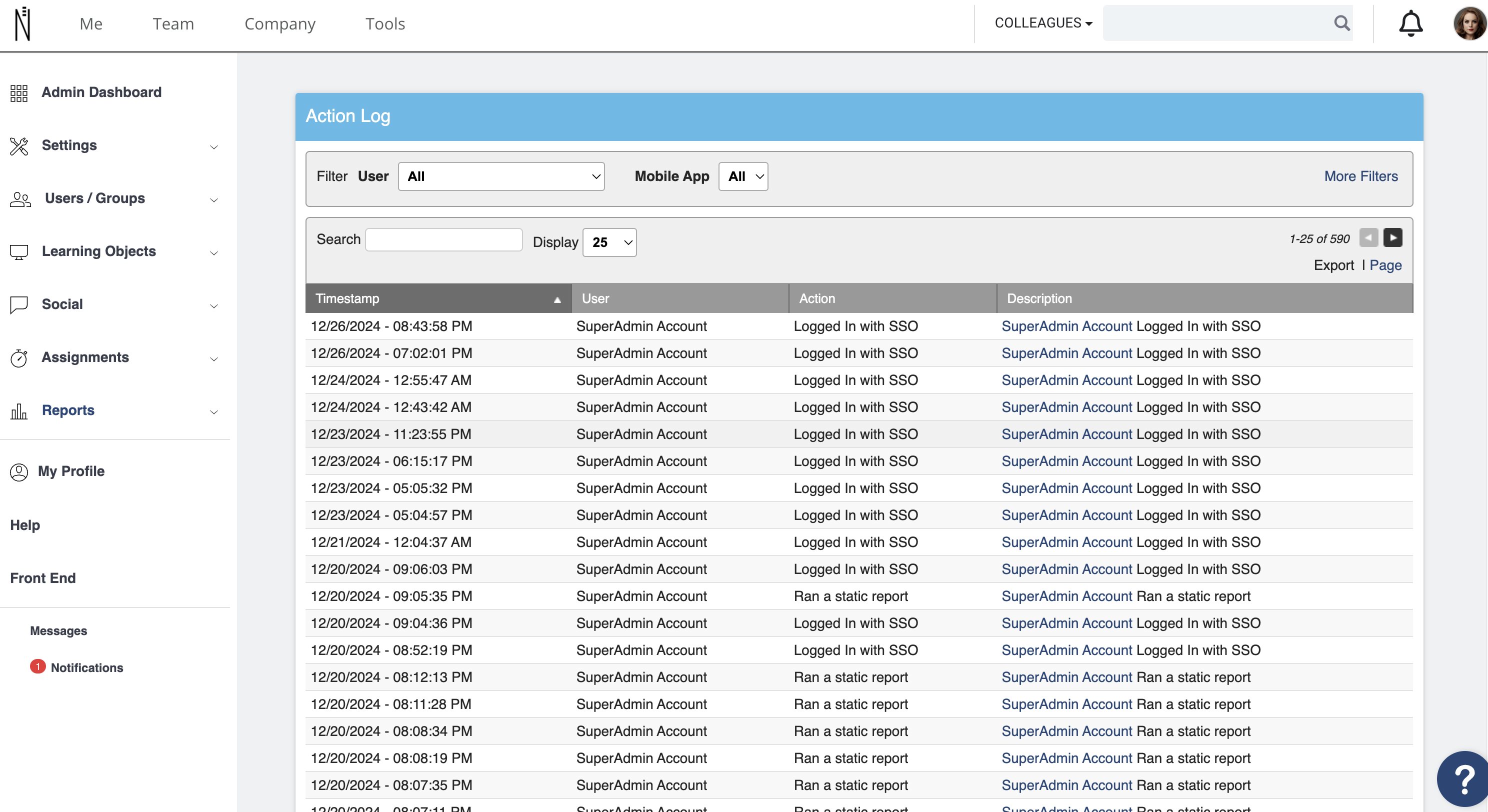Click the Learning Objects monitor icon

(x=19, y=252)
